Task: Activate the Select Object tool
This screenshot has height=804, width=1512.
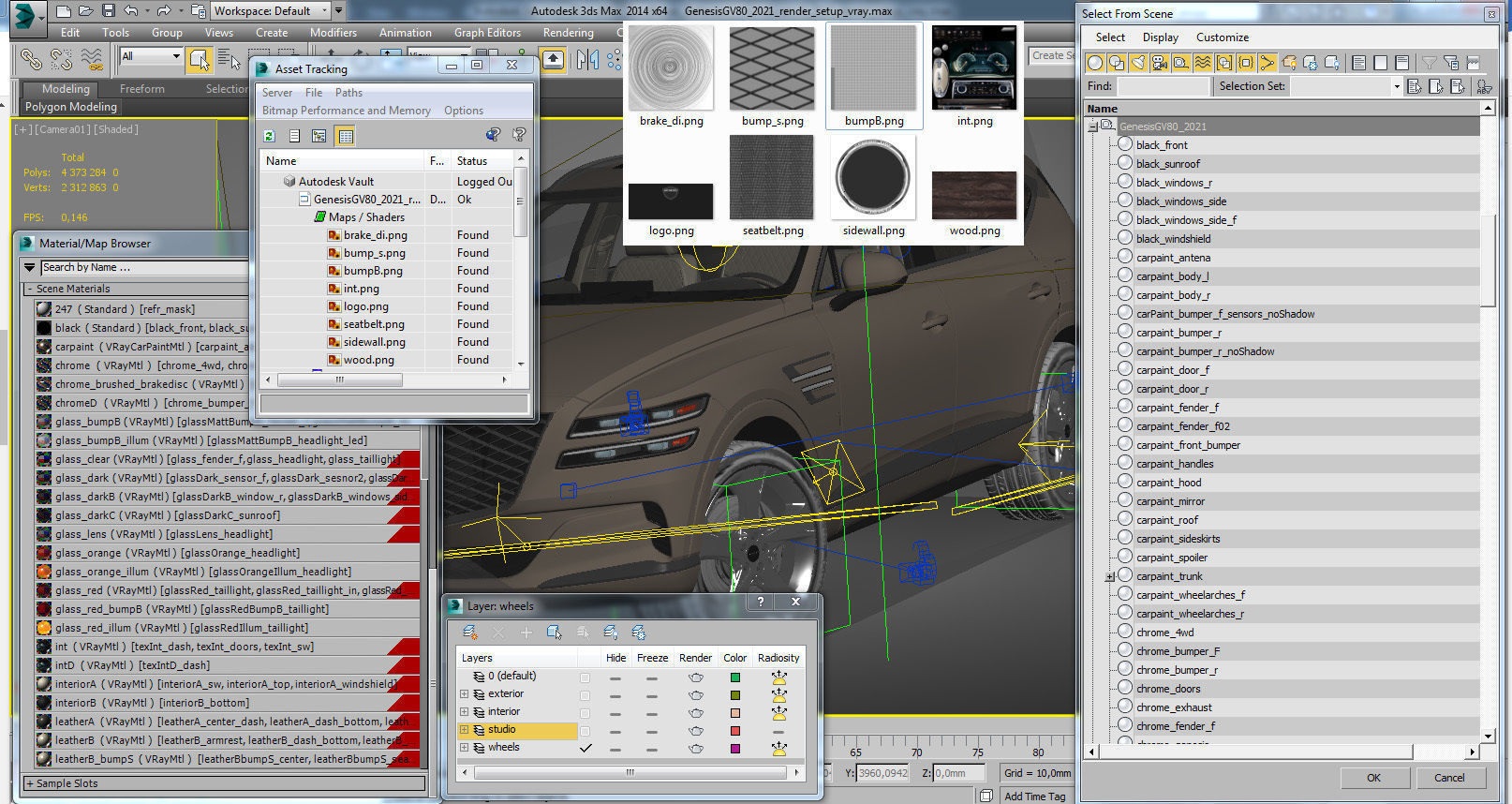Action: point(199,59)
